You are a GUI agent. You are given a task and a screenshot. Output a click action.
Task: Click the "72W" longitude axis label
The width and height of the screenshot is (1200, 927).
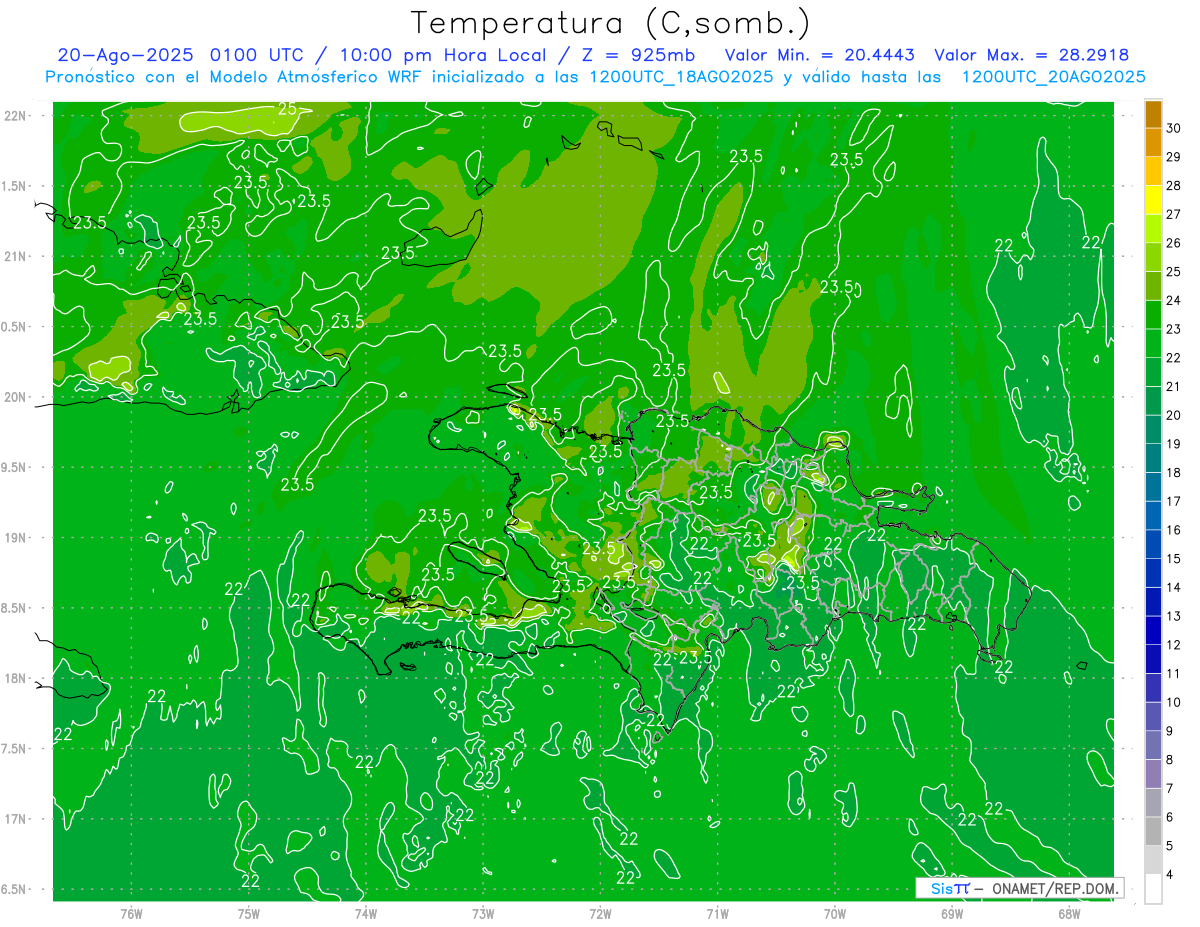[600, 913]
